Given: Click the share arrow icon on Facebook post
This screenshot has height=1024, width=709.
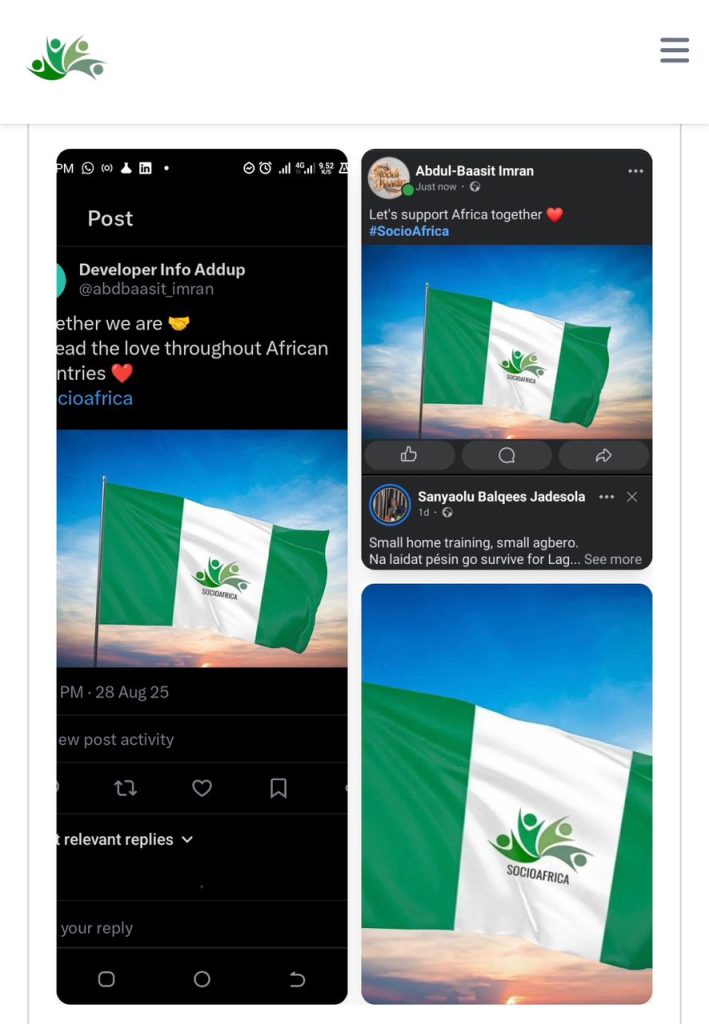Looking at the screenshot, I should pos(603,455).
